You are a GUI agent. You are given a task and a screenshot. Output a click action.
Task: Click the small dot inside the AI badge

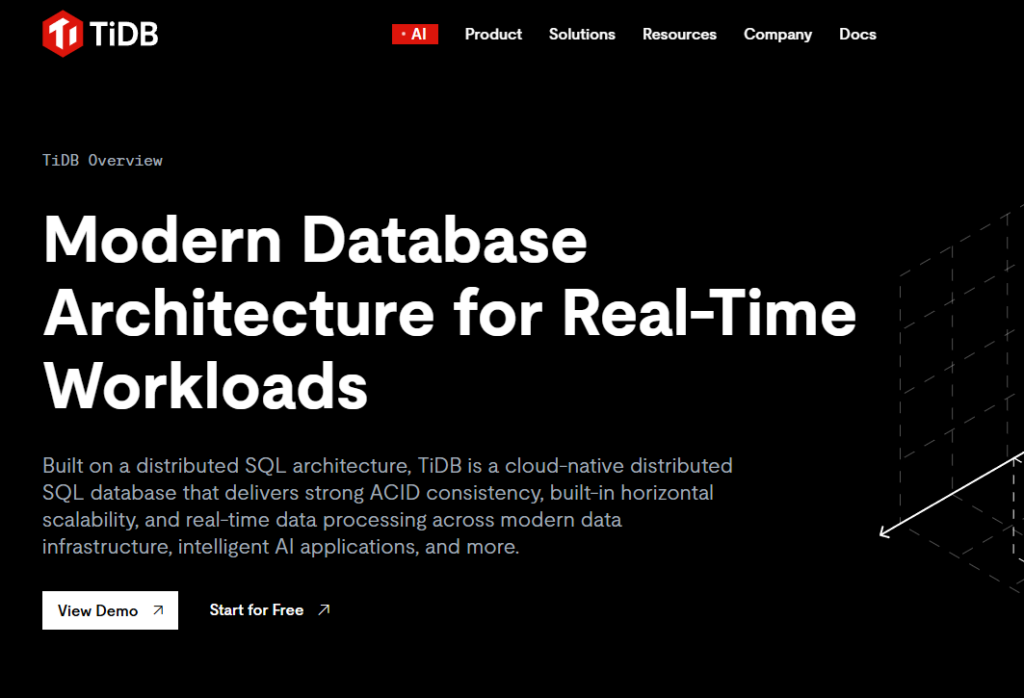click(x=404, y=34)
